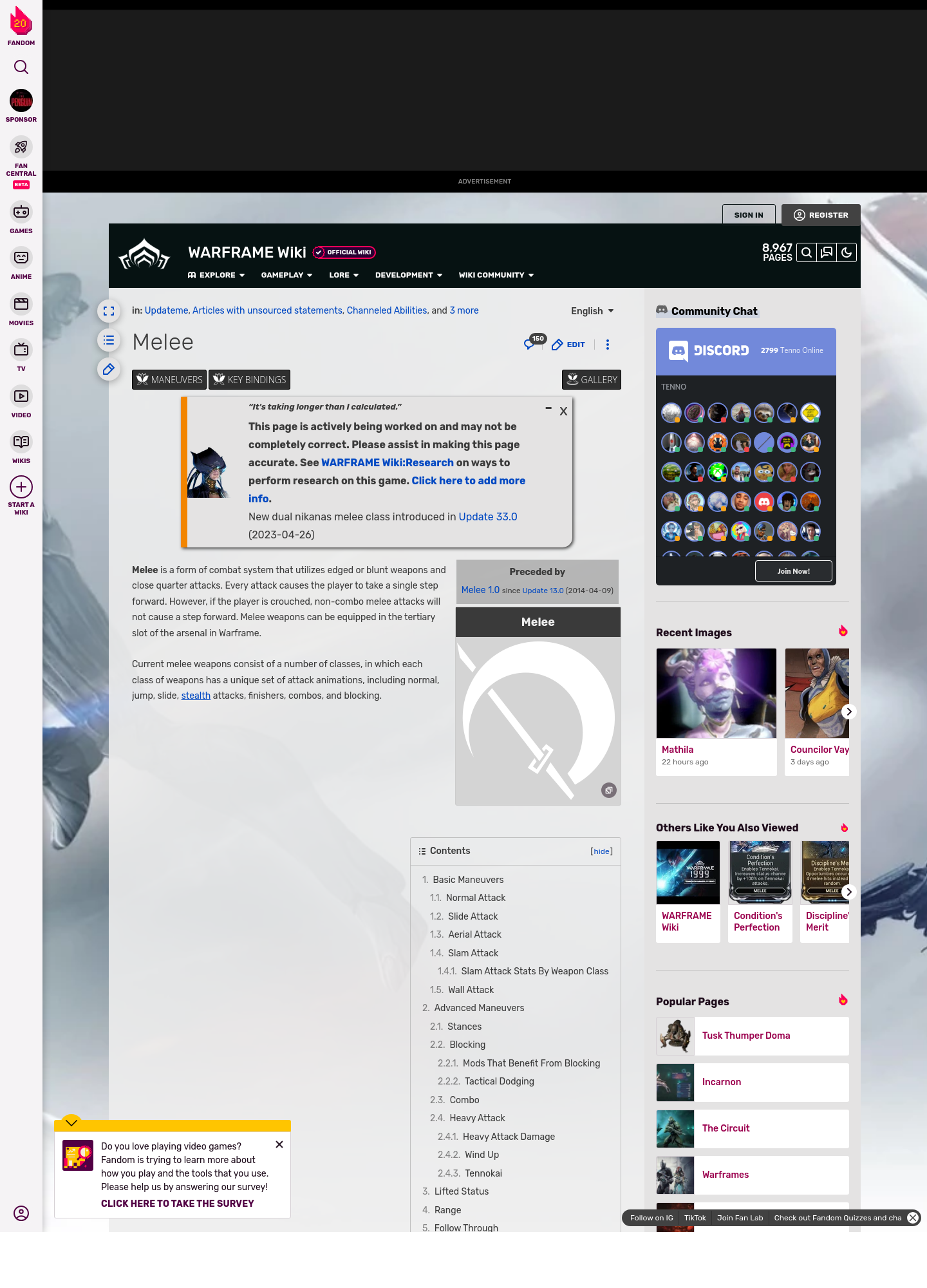The image size is (927, 1288).
Task: Open the English language dropdown
Action: 592,311
